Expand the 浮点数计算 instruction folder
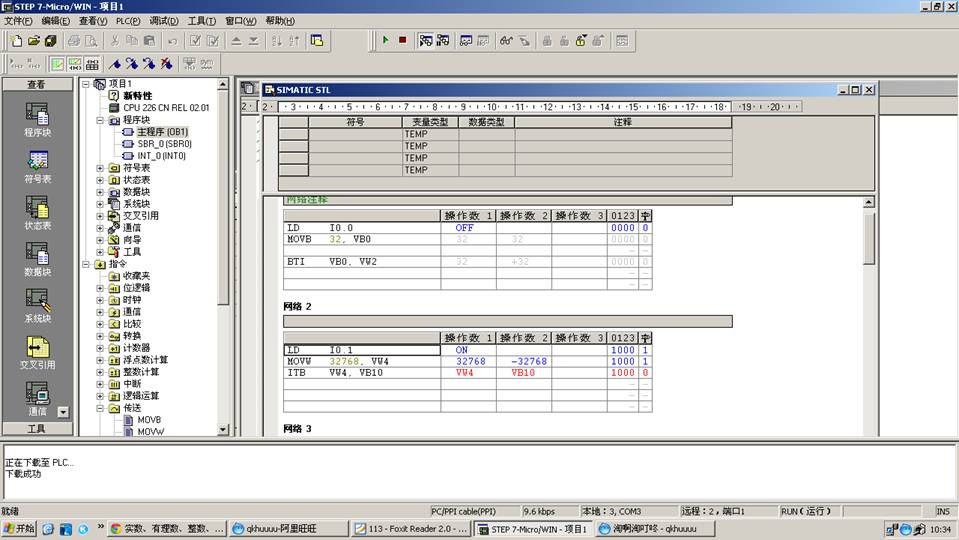Viewport: 959px width, 540px height. click(x=100, y=360)
